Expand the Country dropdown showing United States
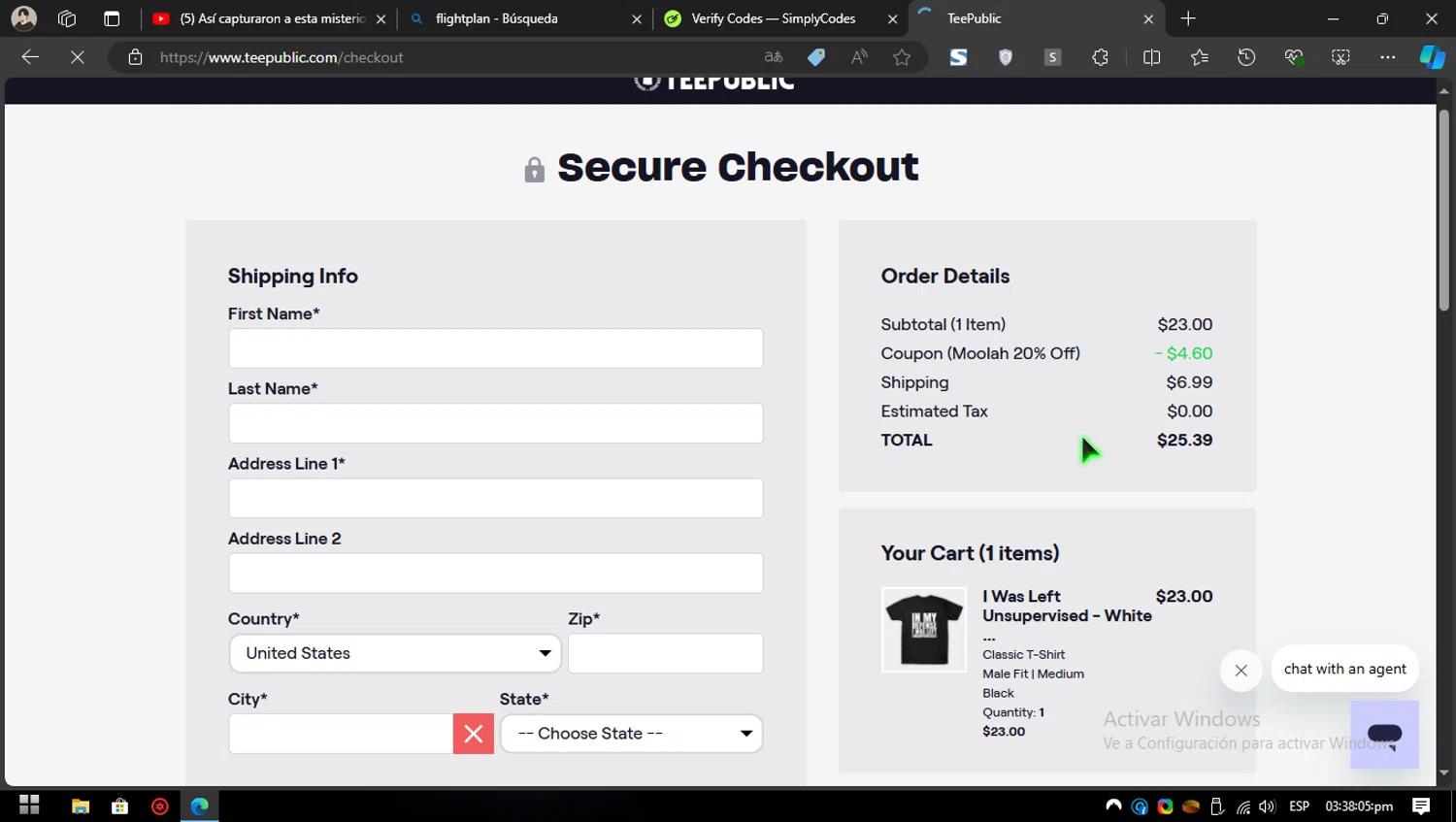The height and width of the screenshot is (822, 1456). 395,653
